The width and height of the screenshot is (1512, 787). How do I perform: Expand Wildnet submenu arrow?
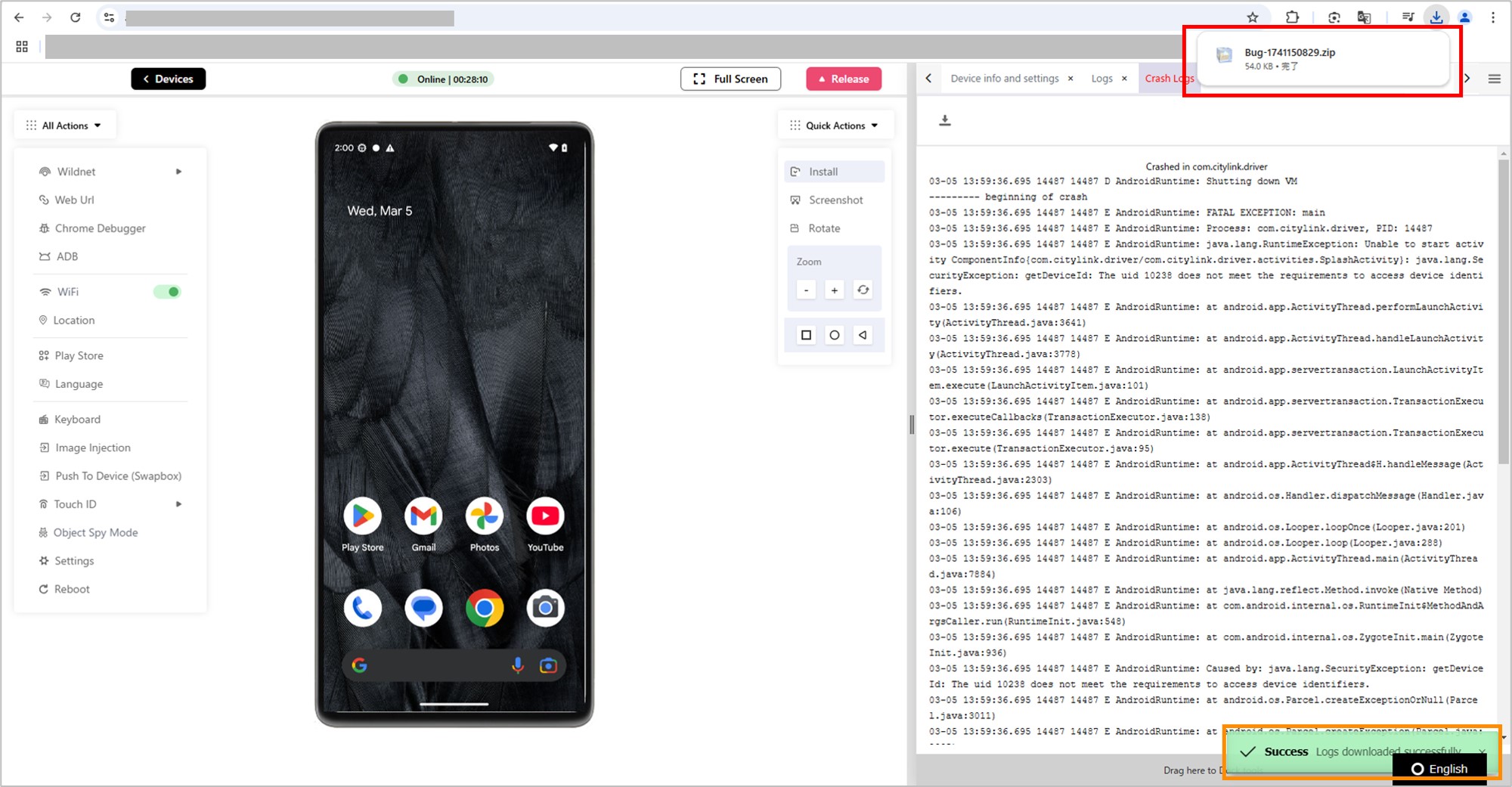click(179, 172)
